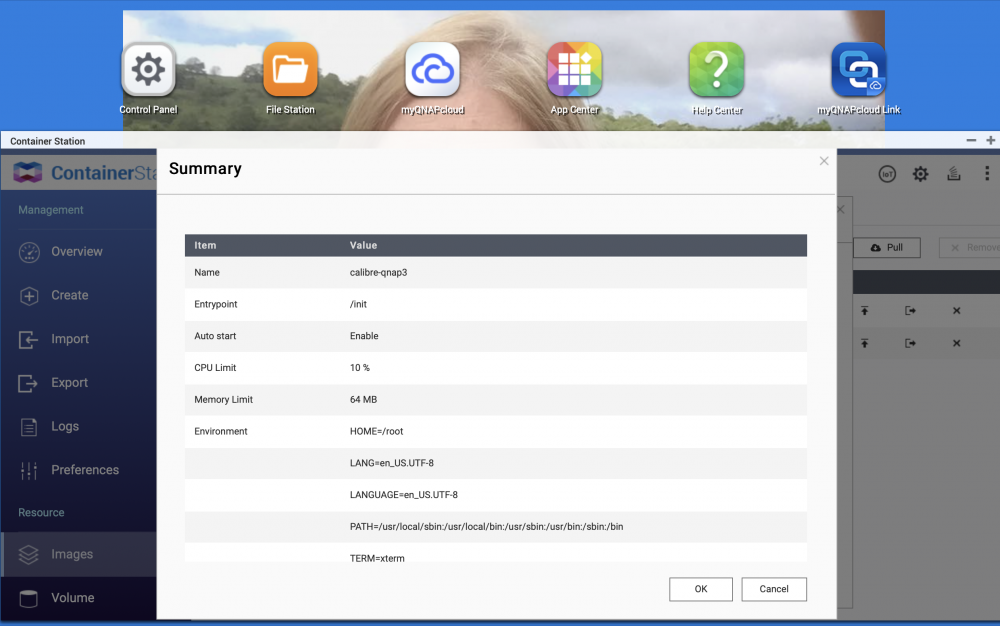Click second row's delete X icon

point(956,343)
